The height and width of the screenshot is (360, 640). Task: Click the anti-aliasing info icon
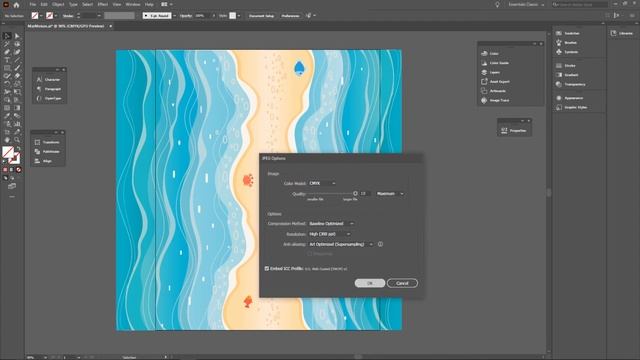click(x=380, y=244)
